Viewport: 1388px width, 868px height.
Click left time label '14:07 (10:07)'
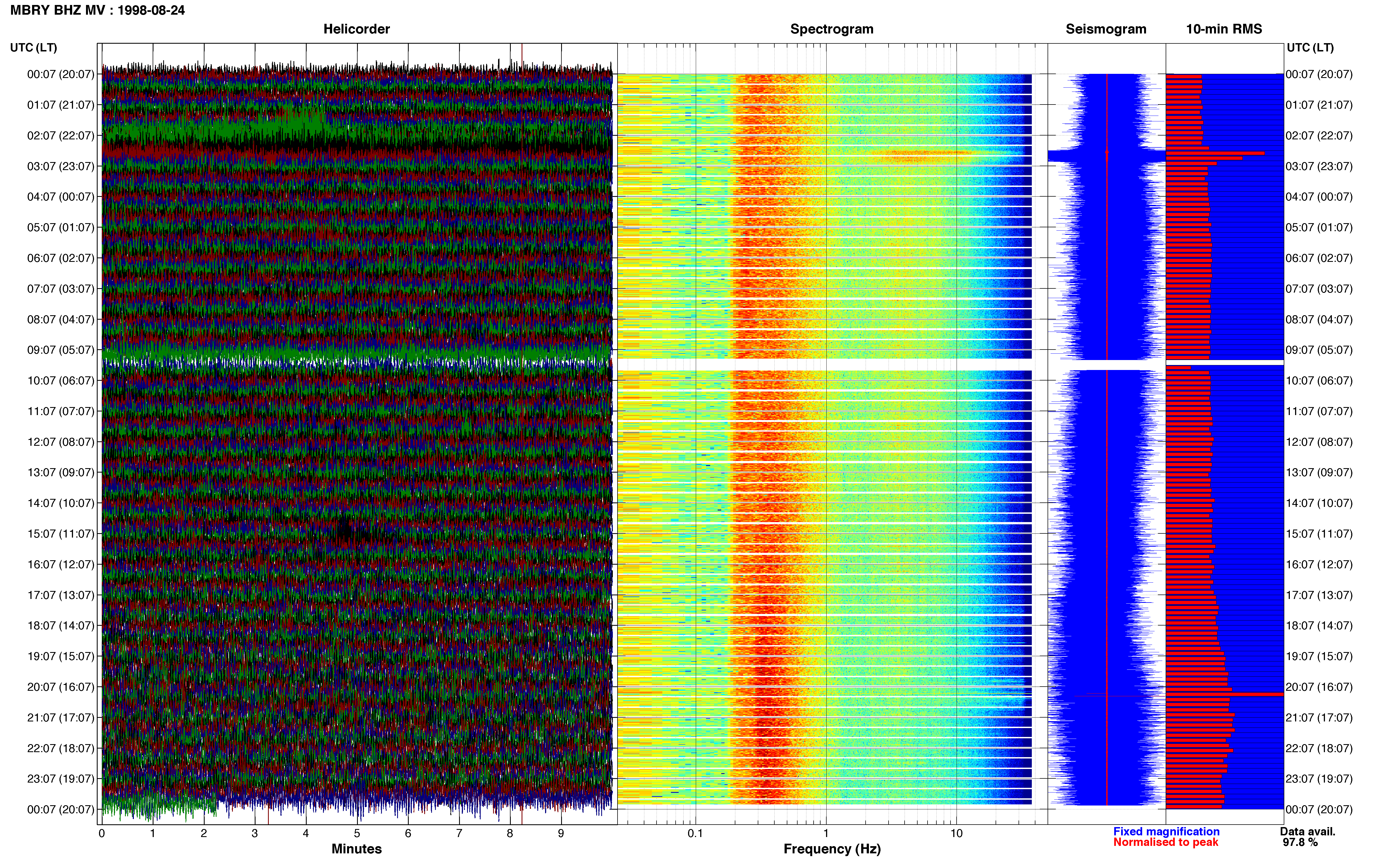coord(61,504)
